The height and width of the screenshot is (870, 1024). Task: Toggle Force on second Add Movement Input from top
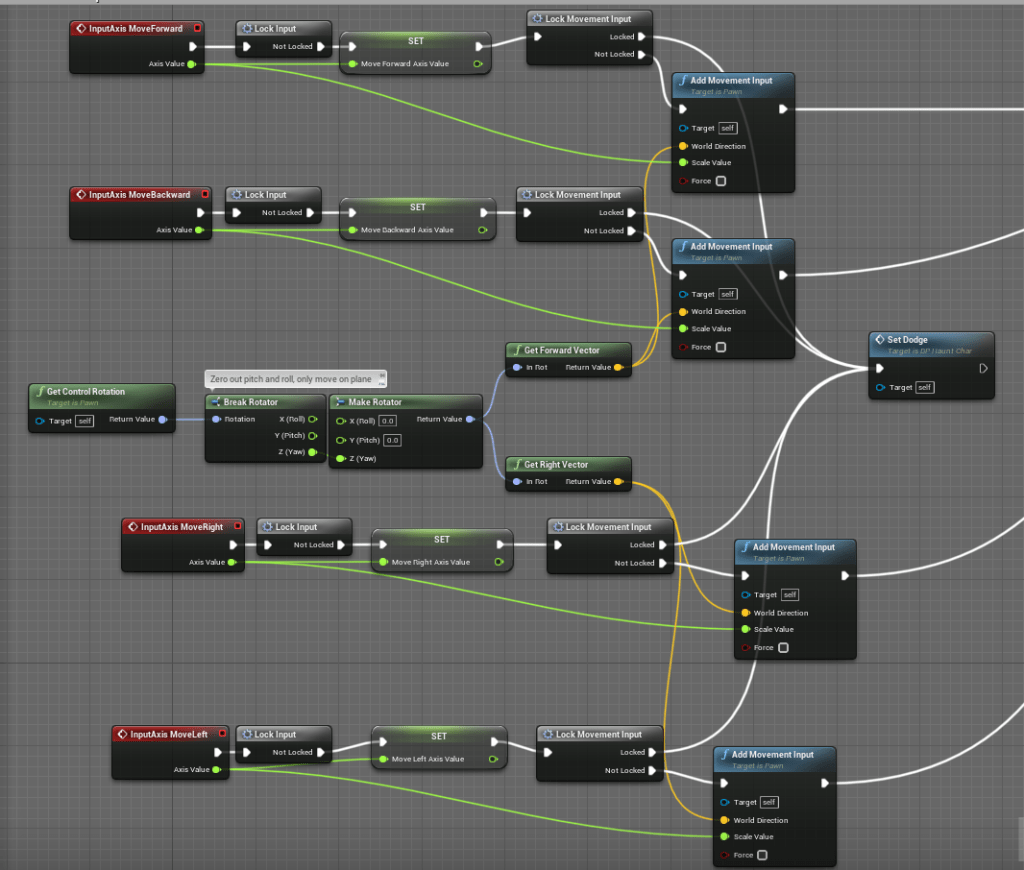click(721, 348)
